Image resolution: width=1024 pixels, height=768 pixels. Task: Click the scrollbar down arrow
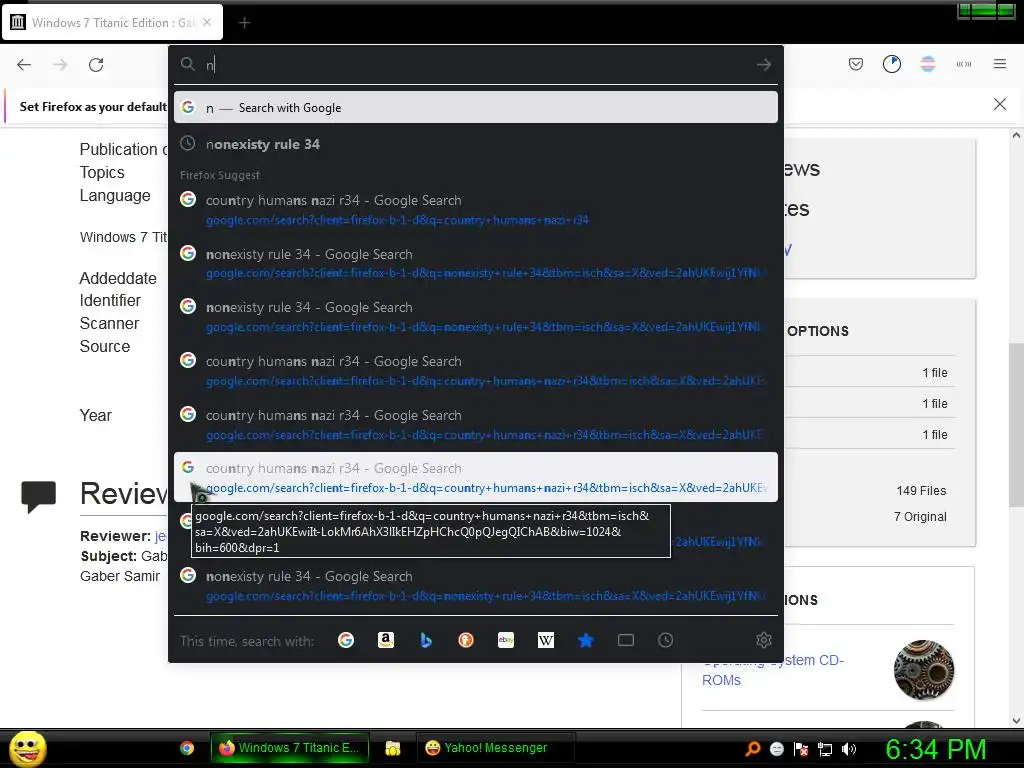[x=1016, y=721]
